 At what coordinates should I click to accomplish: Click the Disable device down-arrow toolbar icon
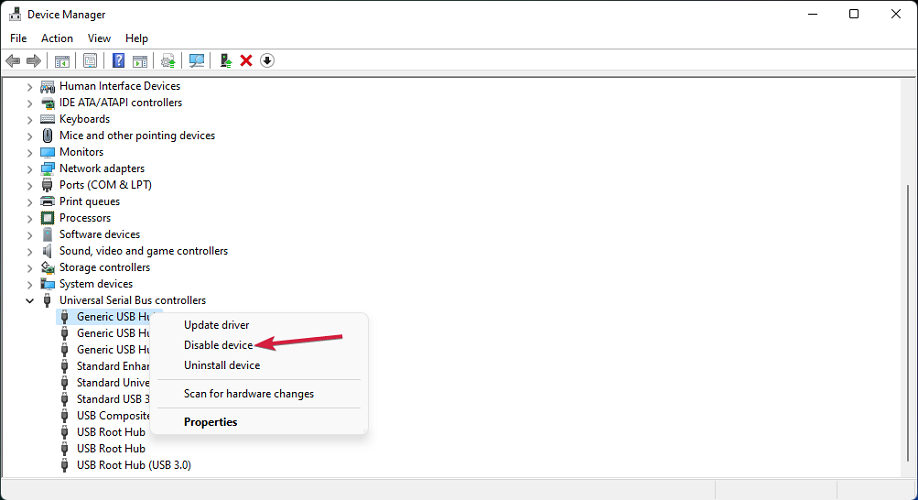[267, 61]
